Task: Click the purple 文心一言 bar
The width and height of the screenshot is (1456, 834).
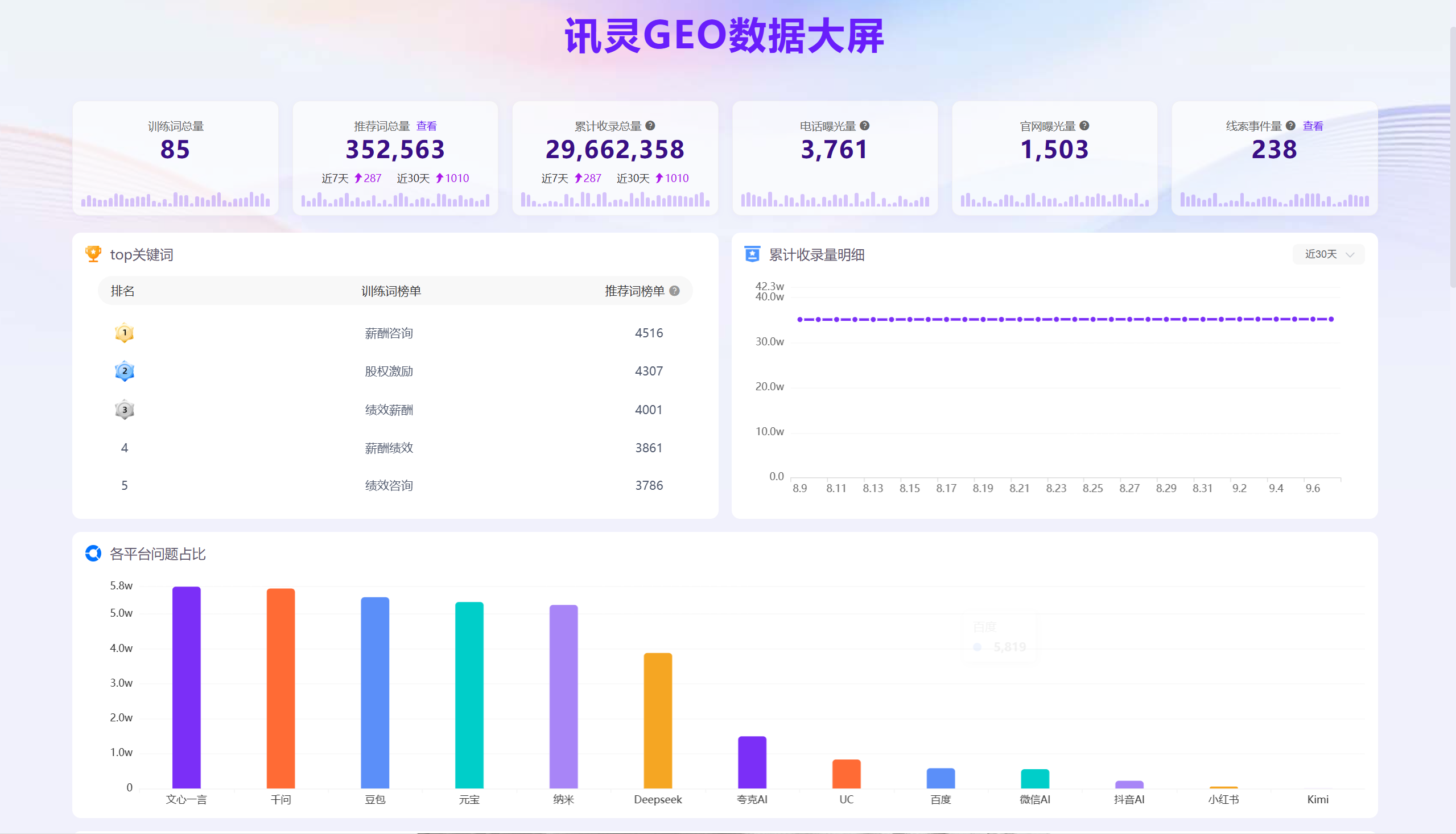Action: coord(187,687)
